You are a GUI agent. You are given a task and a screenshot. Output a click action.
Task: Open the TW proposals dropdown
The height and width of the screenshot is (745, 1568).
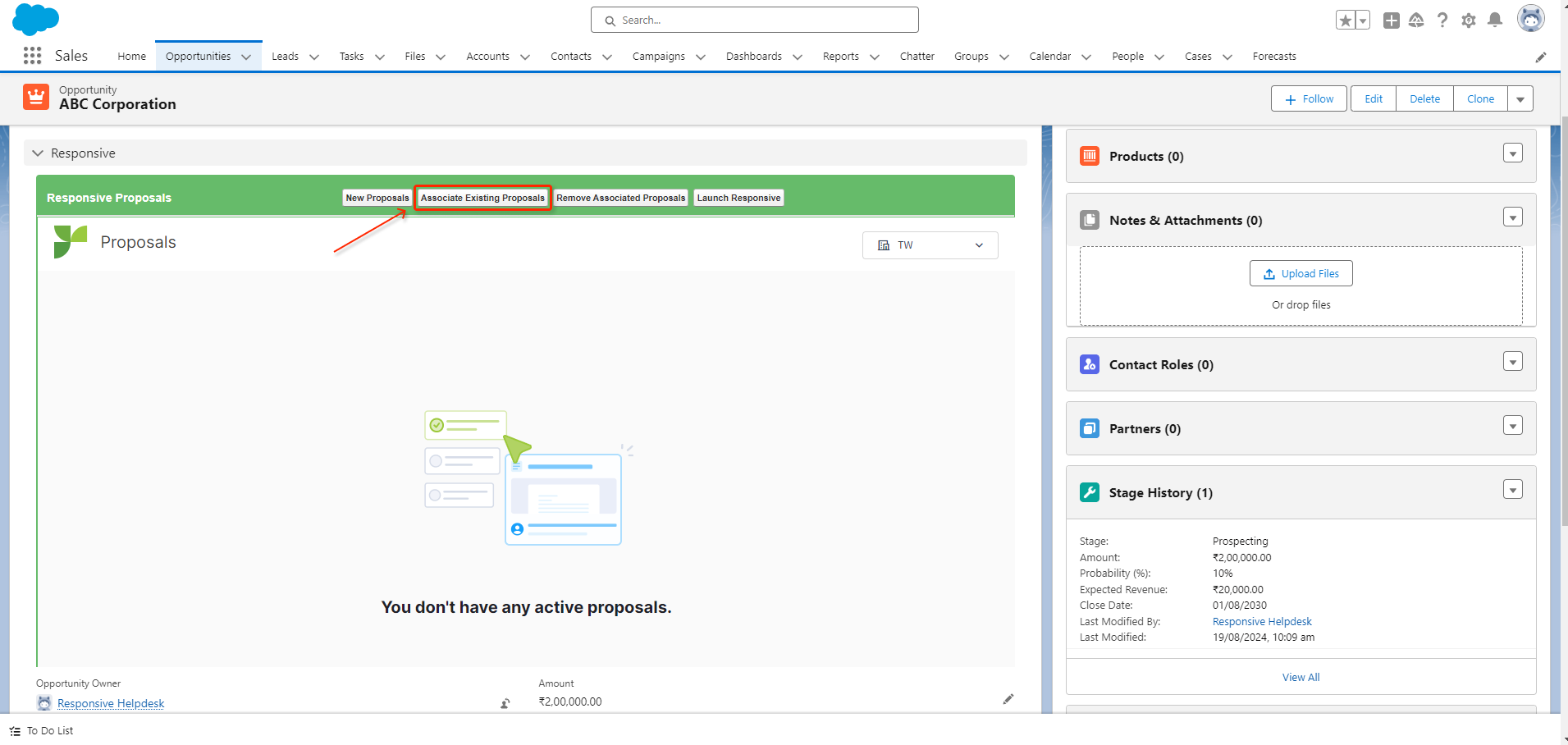click(x=930, y=245)
